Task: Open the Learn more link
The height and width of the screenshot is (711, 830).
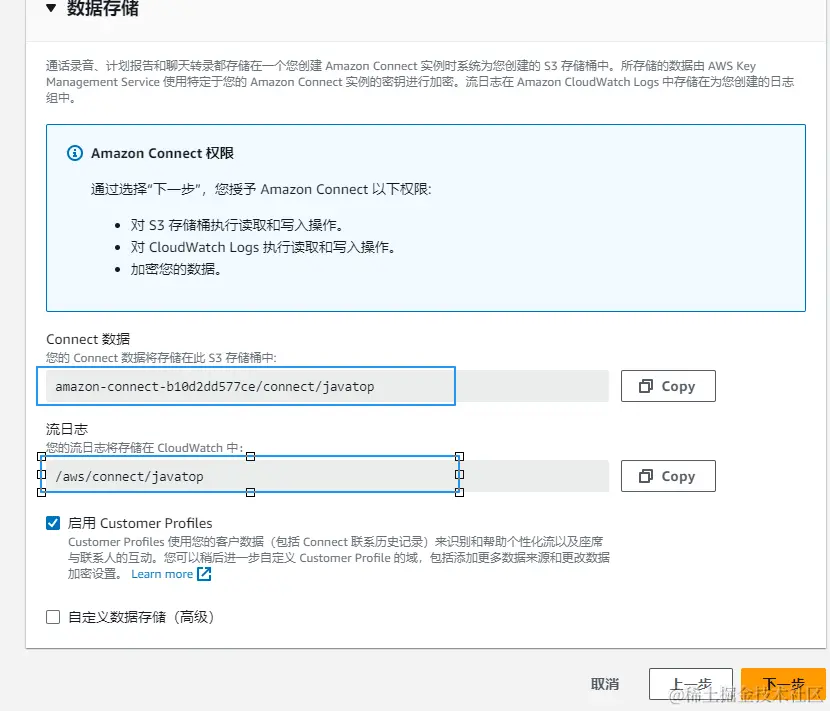Action: [162, 574]
